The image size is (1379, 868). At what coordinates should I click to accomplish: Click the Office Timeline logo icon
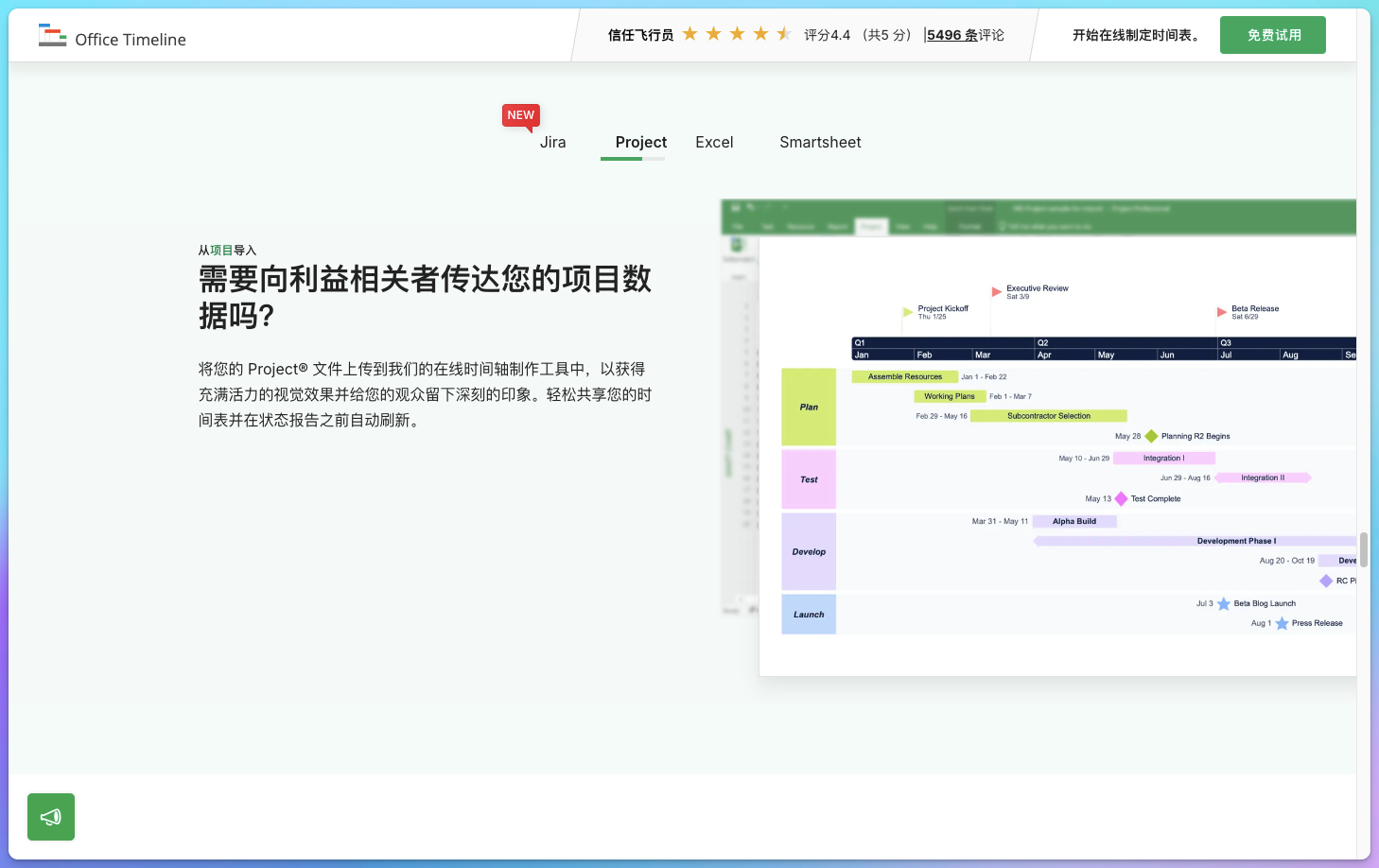52,34
